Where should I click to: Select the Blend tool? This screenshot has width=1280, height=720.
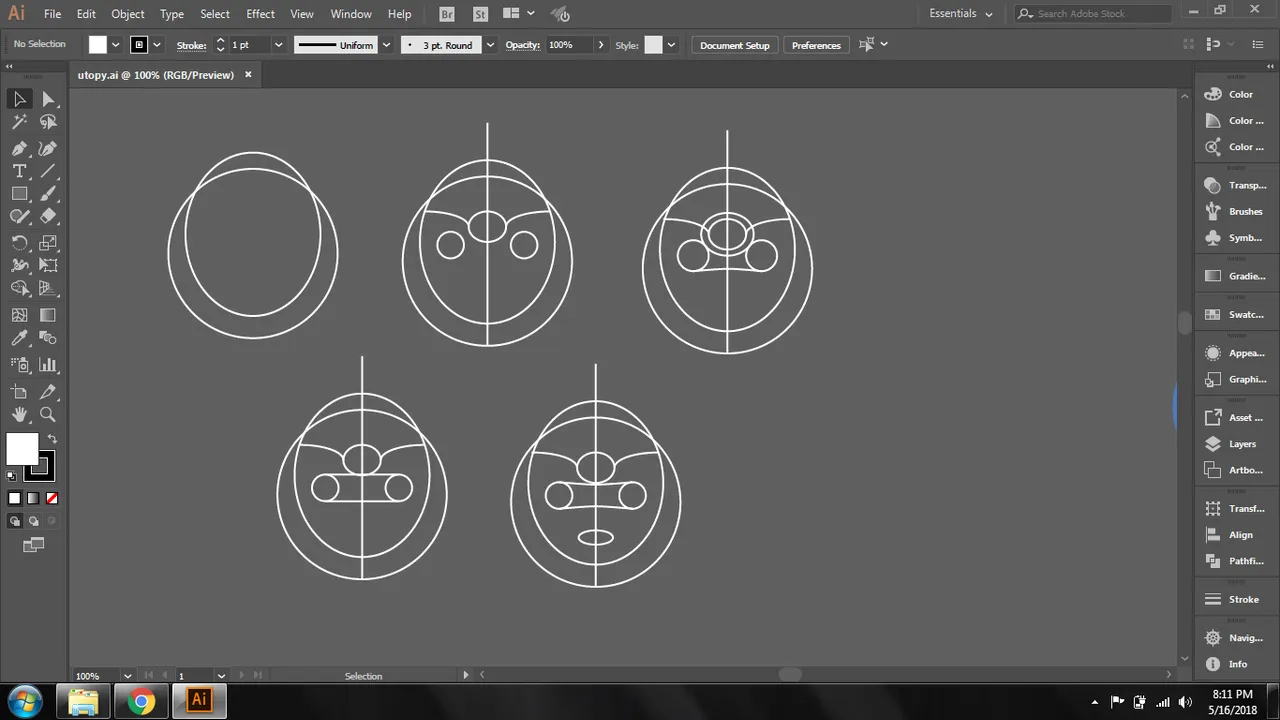click(48, 339)
